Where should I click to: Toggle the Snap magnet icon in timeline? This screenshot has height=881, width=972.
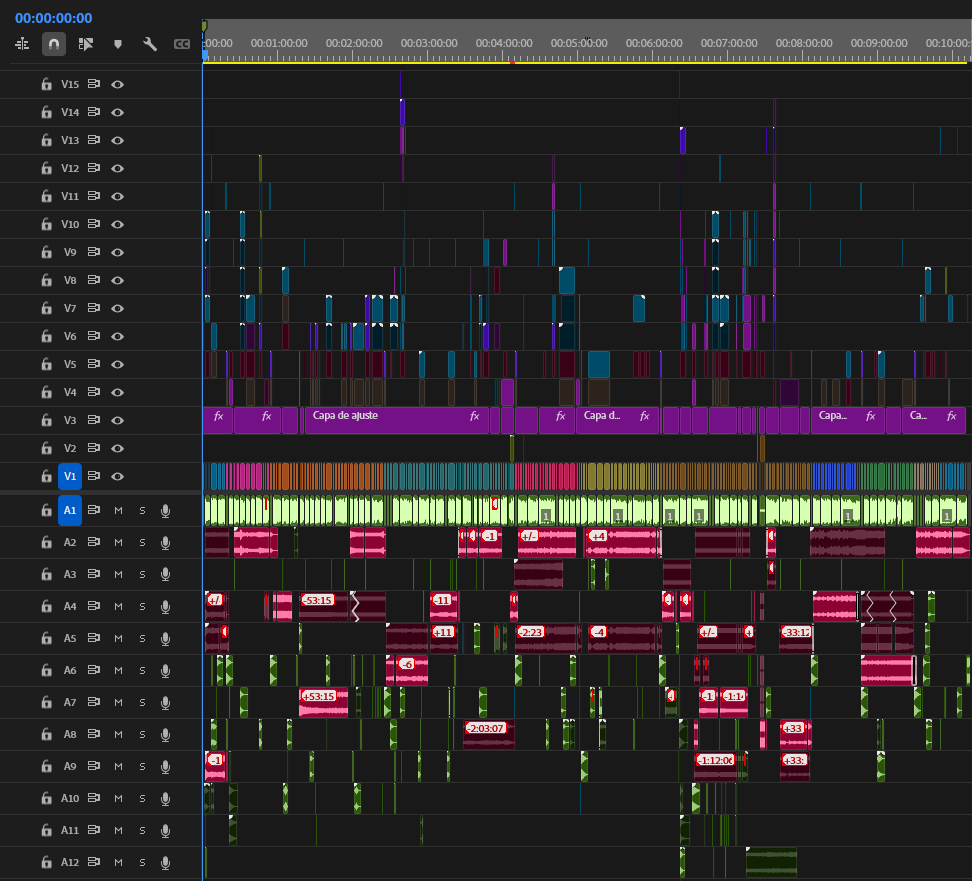54,44
